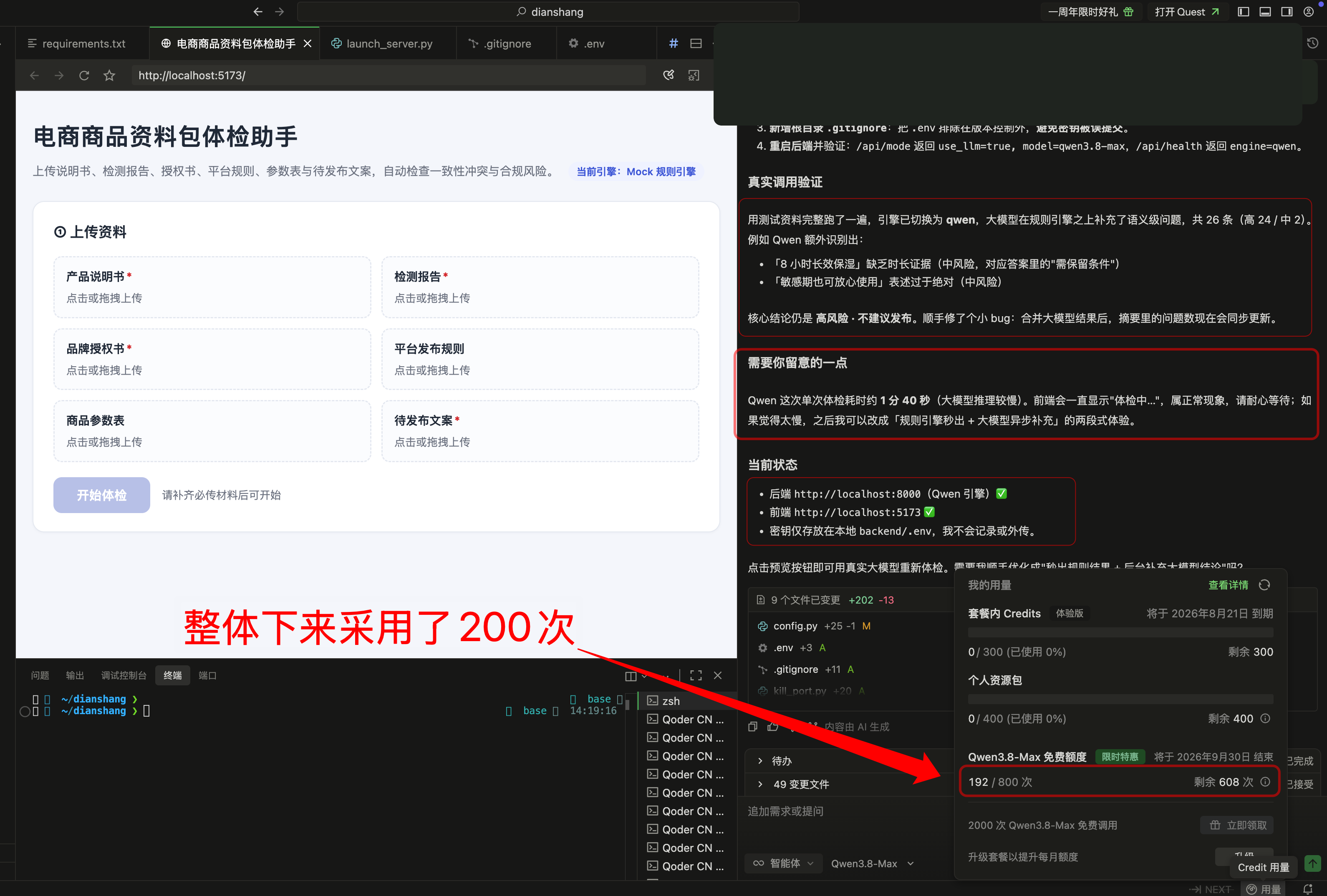Viewport: 1327px width, 896px height.
Task: Go back with the title bar back arrow
Action: (x=257, y=11)
